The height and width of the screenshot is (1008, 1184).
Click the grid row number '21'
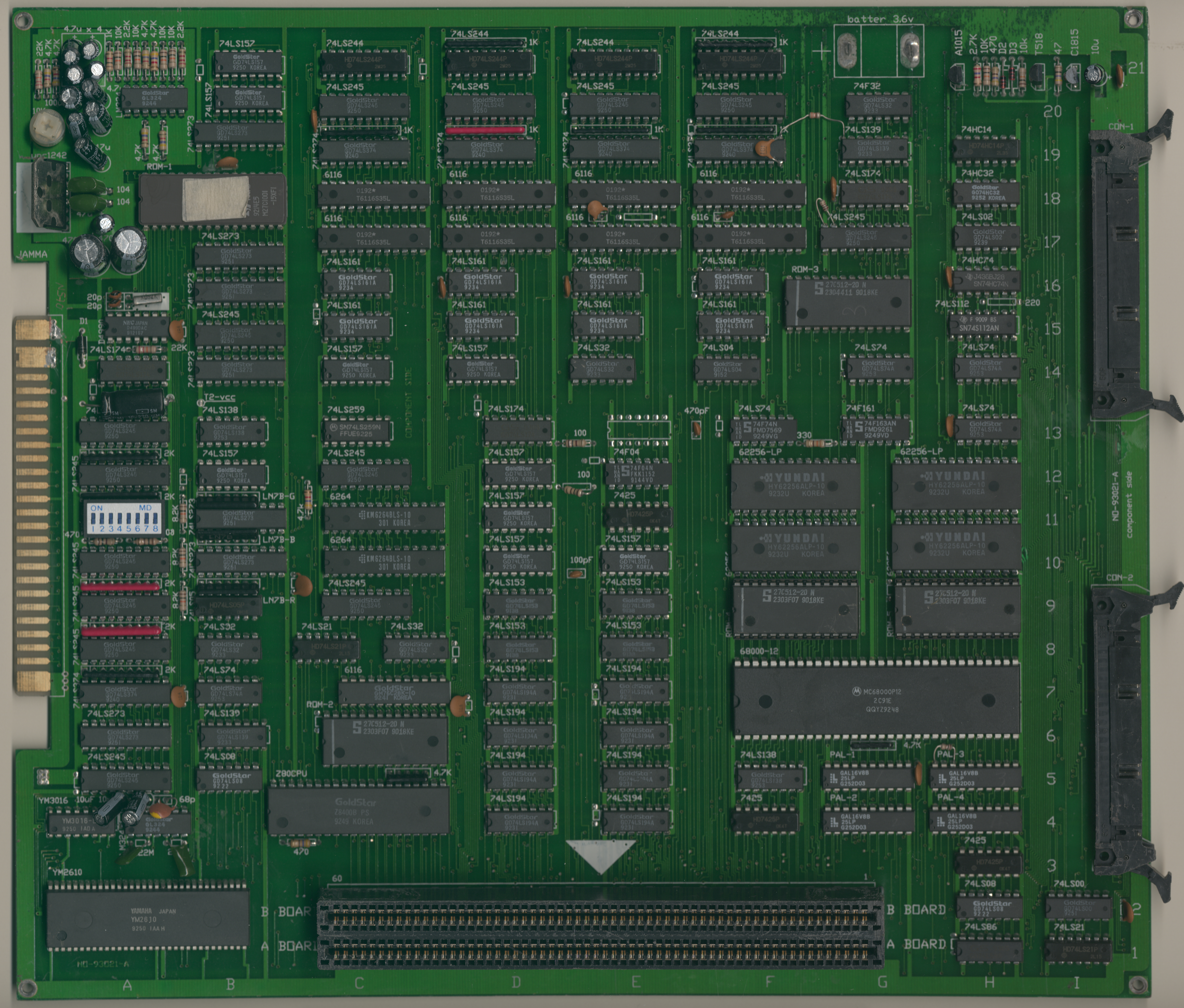pos(1136,69)
